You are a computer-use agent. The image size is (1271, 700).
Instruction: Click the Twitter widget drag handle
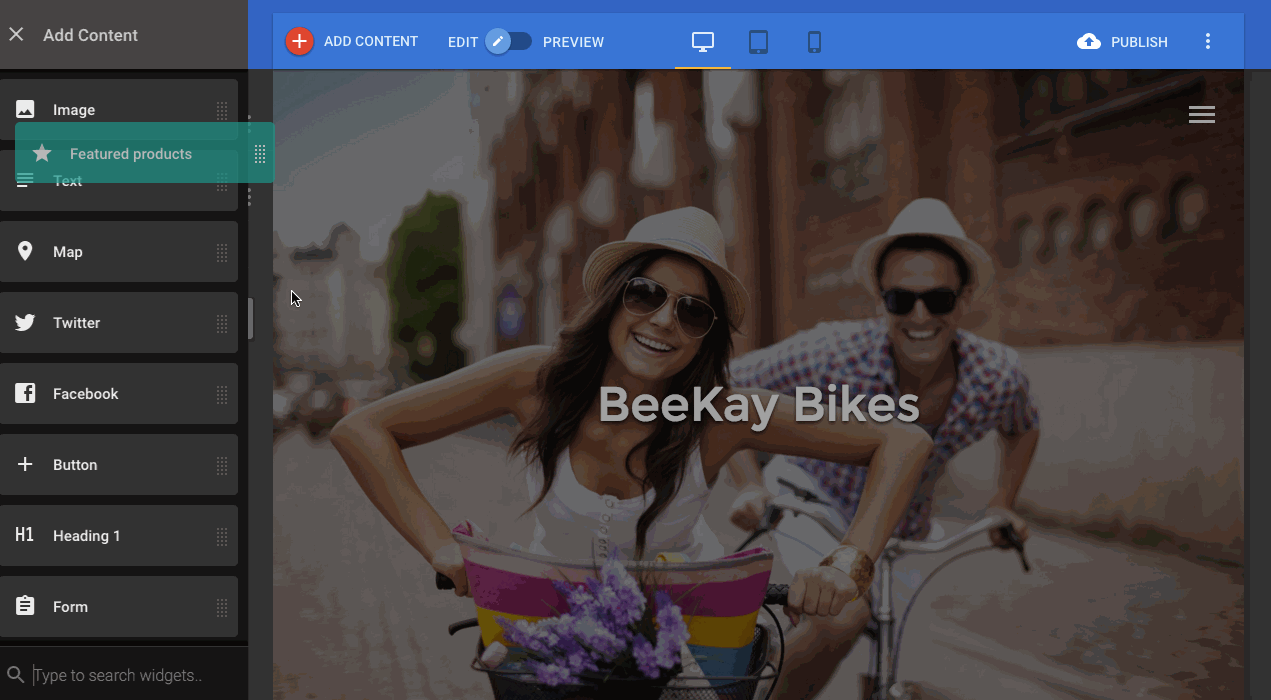(222, 323)
